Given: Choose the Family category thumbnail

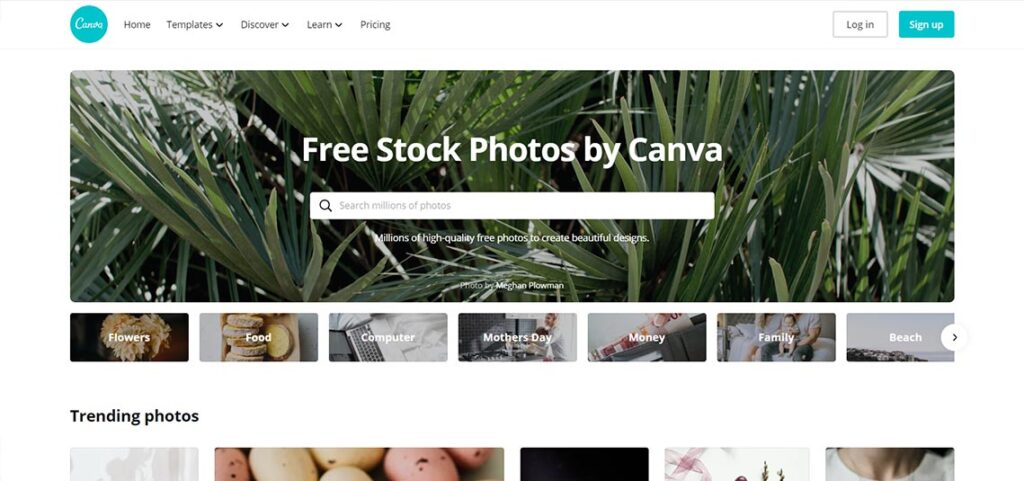Looking at the screenshot, I should coord(776,337).
